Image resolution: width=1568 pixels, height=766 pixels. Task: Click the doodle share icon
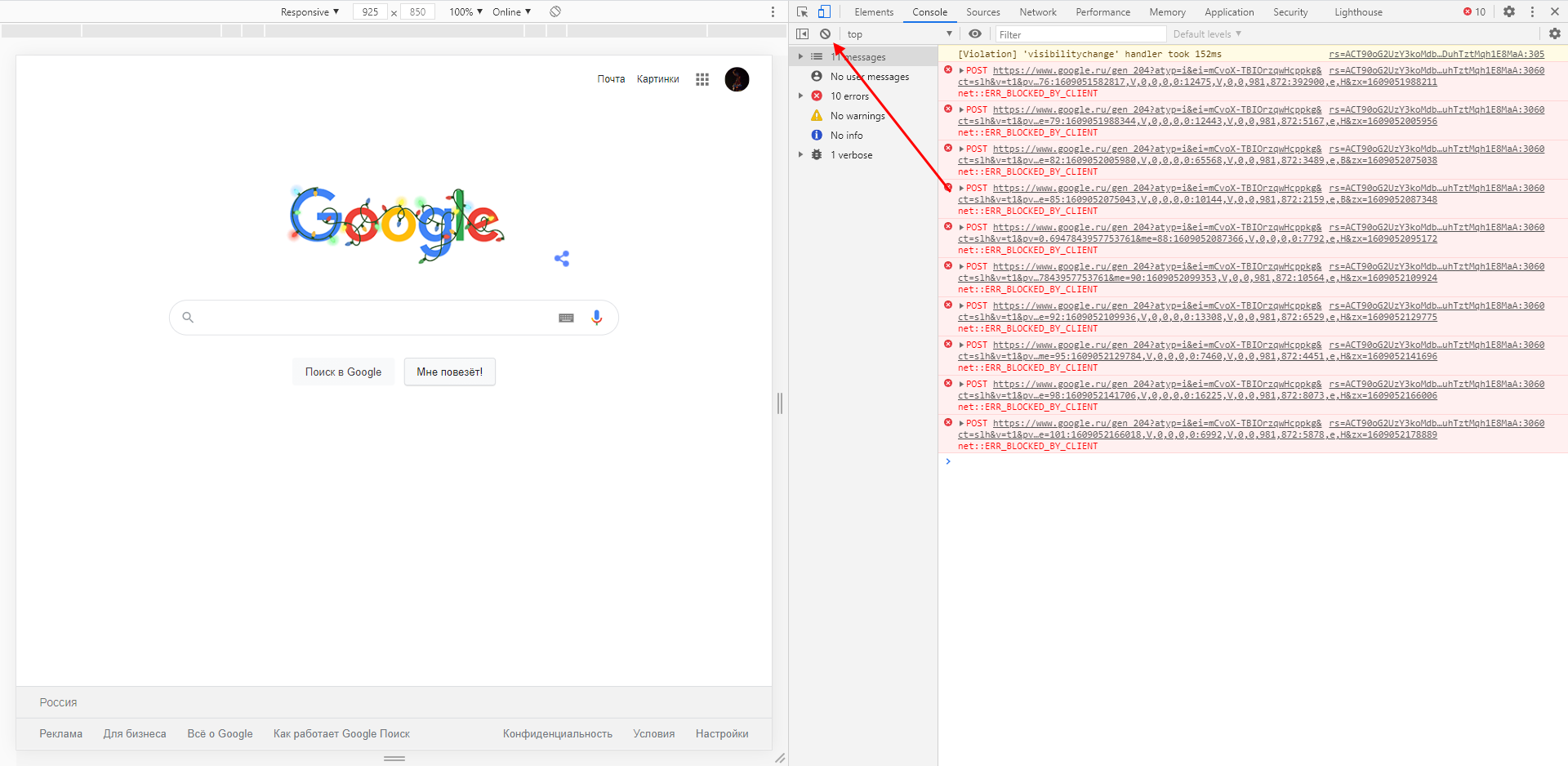[x=562, y=259]
